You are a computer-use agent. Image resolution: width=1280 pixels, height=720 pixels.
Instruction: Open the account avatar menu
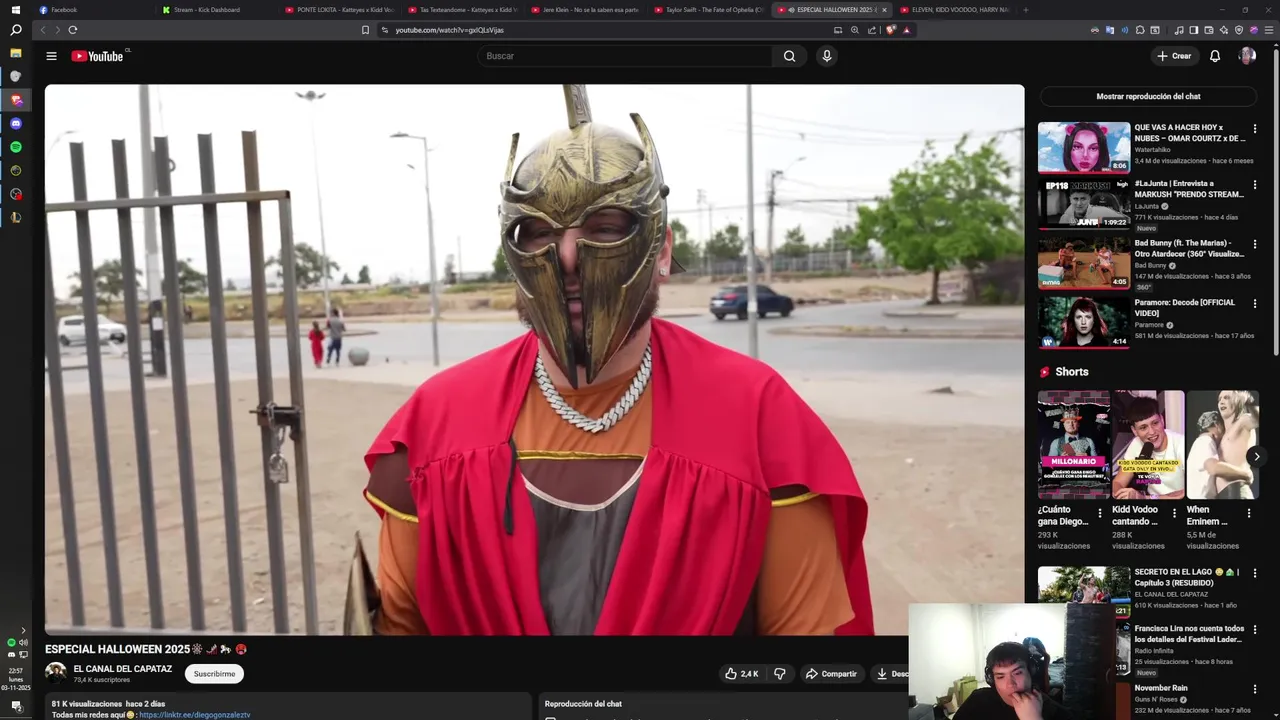pyautogui.click(x=1247, y=56)
